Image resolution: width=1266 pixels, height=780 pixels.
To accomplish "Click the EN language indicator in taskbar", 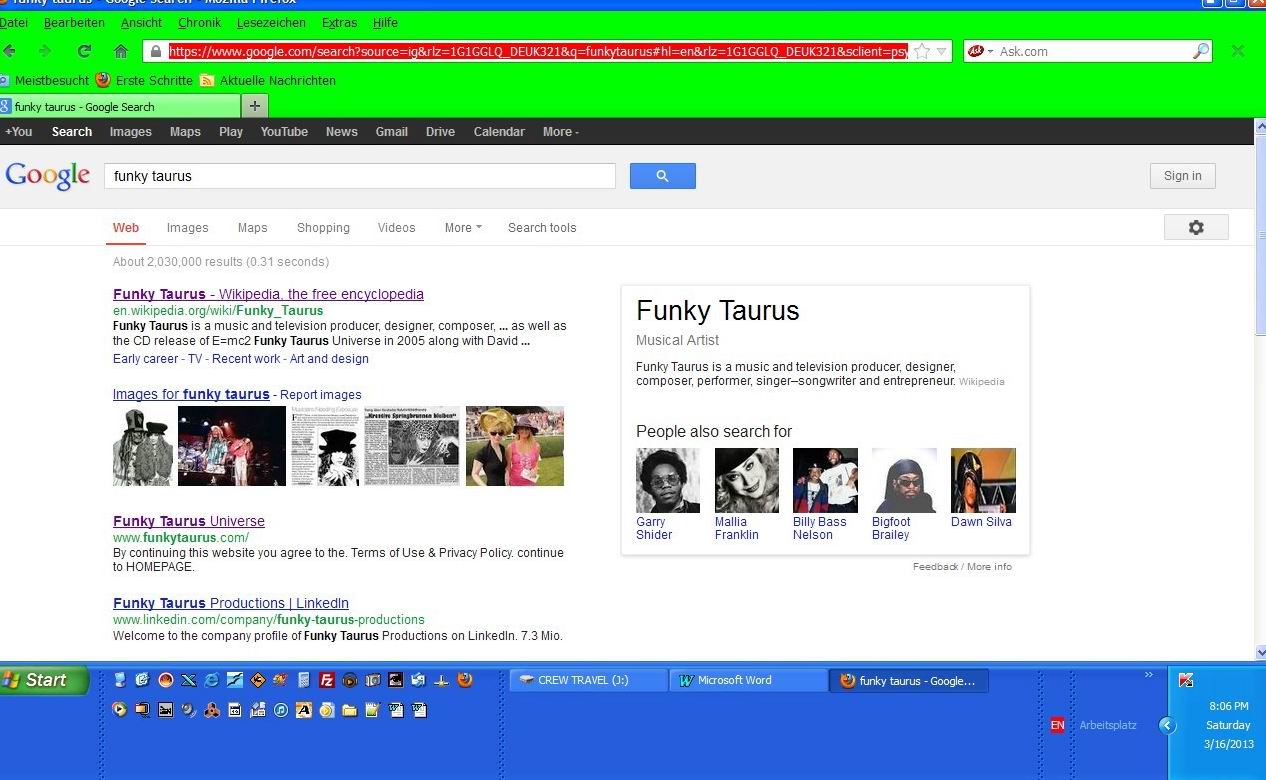I will [1057, 725].
